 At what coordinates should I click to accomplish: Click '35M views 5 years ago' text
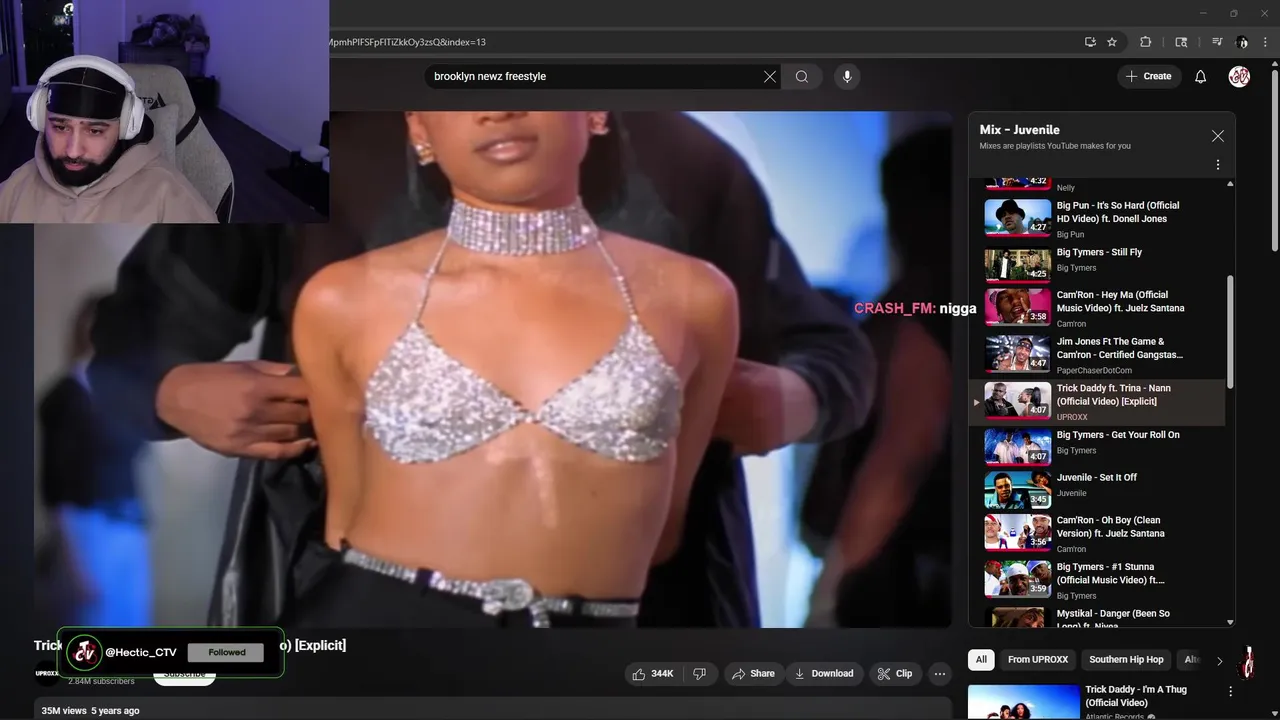coord(90,711)
